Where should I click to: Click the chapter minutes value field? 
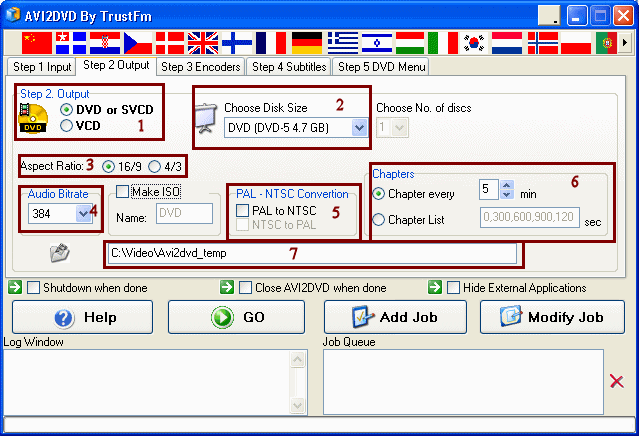[489, 189]
